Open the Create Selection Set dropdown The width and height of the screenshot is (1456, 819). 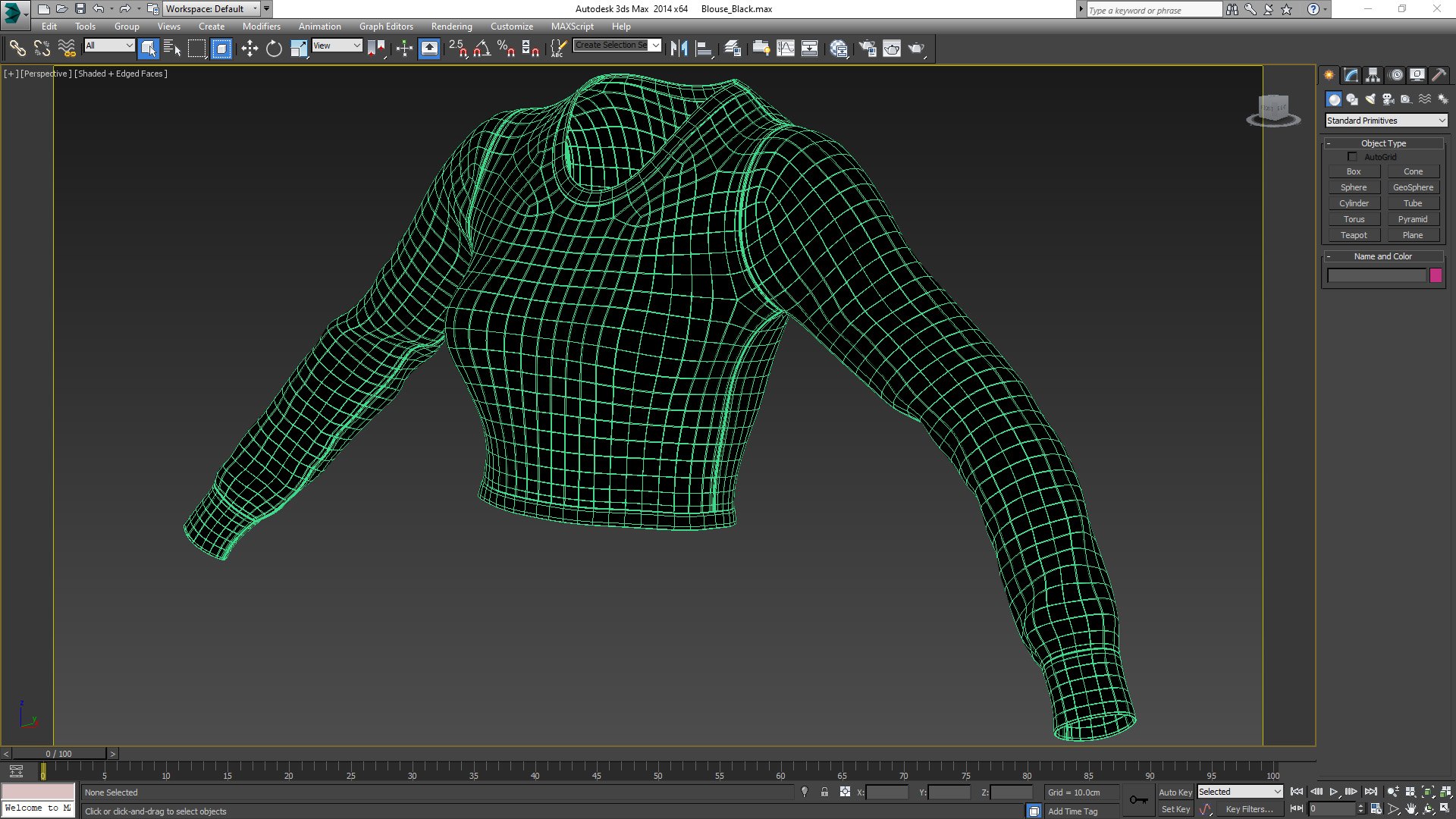pos(617,45)
